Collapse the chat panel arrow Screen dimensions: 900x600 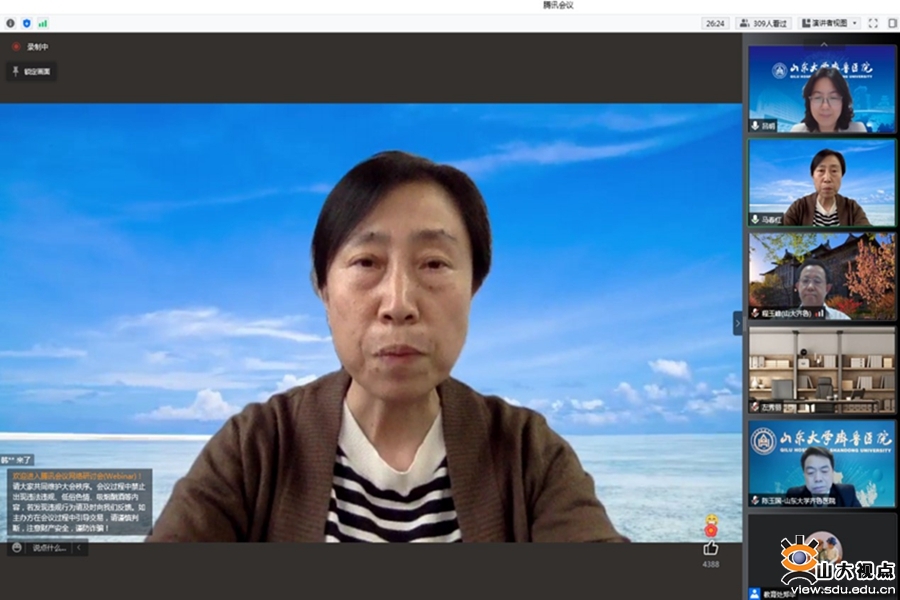(x=80, y=548)
